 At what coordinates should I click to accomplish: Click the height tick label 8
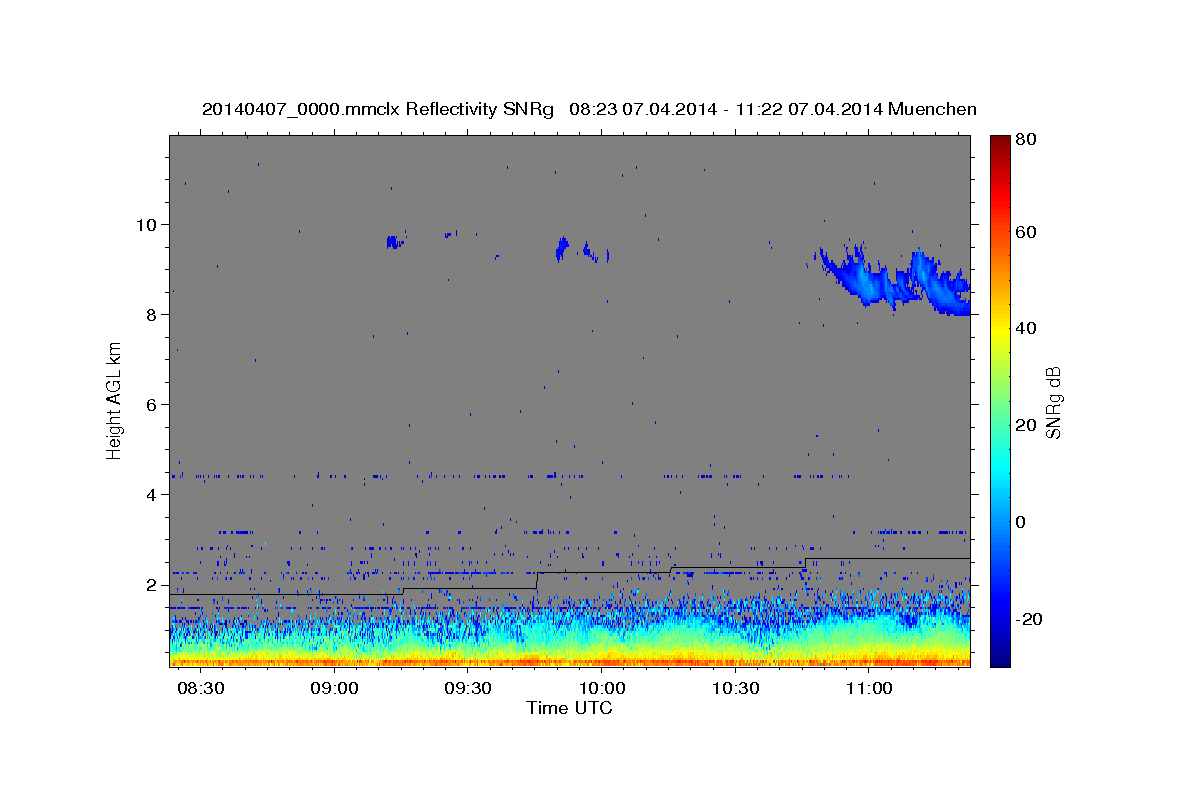154,314
